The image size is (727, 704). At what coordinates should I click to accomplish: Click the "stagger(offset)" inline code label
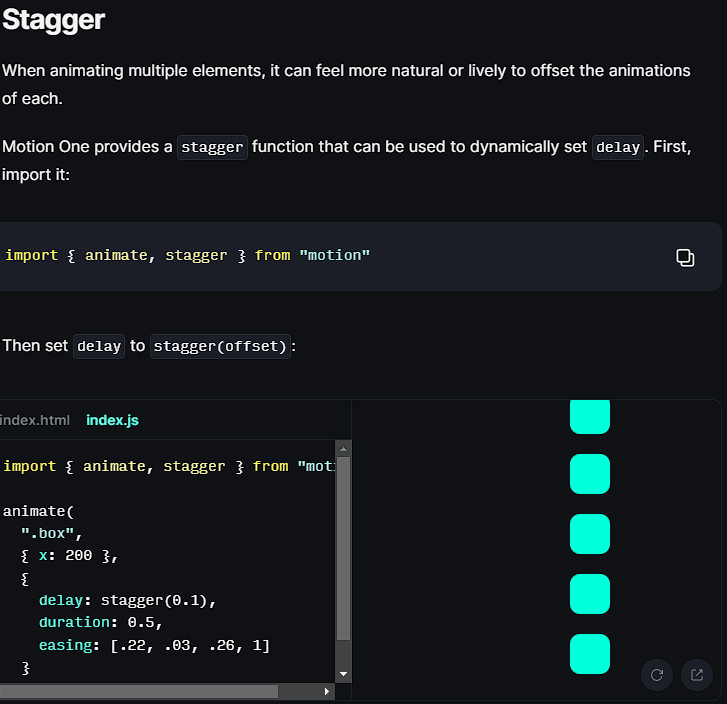220,346
